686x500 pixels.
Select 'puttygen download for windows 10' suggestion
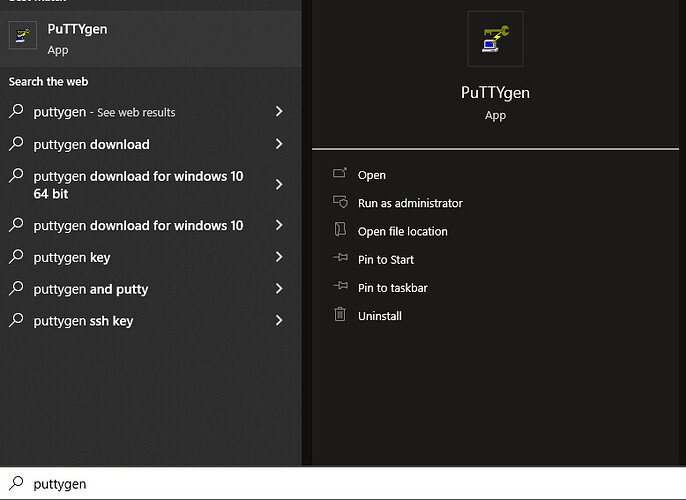point(150,225)
